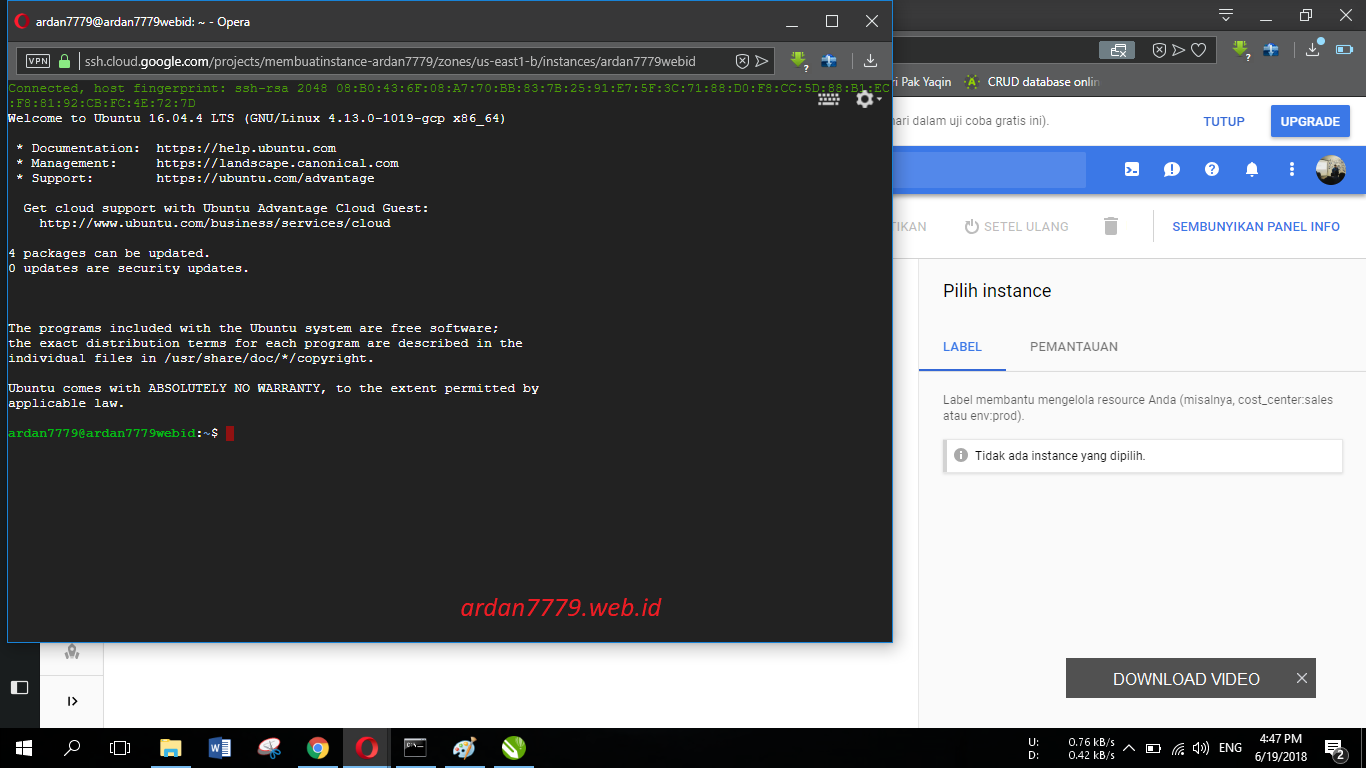Launch Google Chrome from the taskbar
Image resolution: width=1366 pixels, height=768 pixels.
click(x=318, y=748)
